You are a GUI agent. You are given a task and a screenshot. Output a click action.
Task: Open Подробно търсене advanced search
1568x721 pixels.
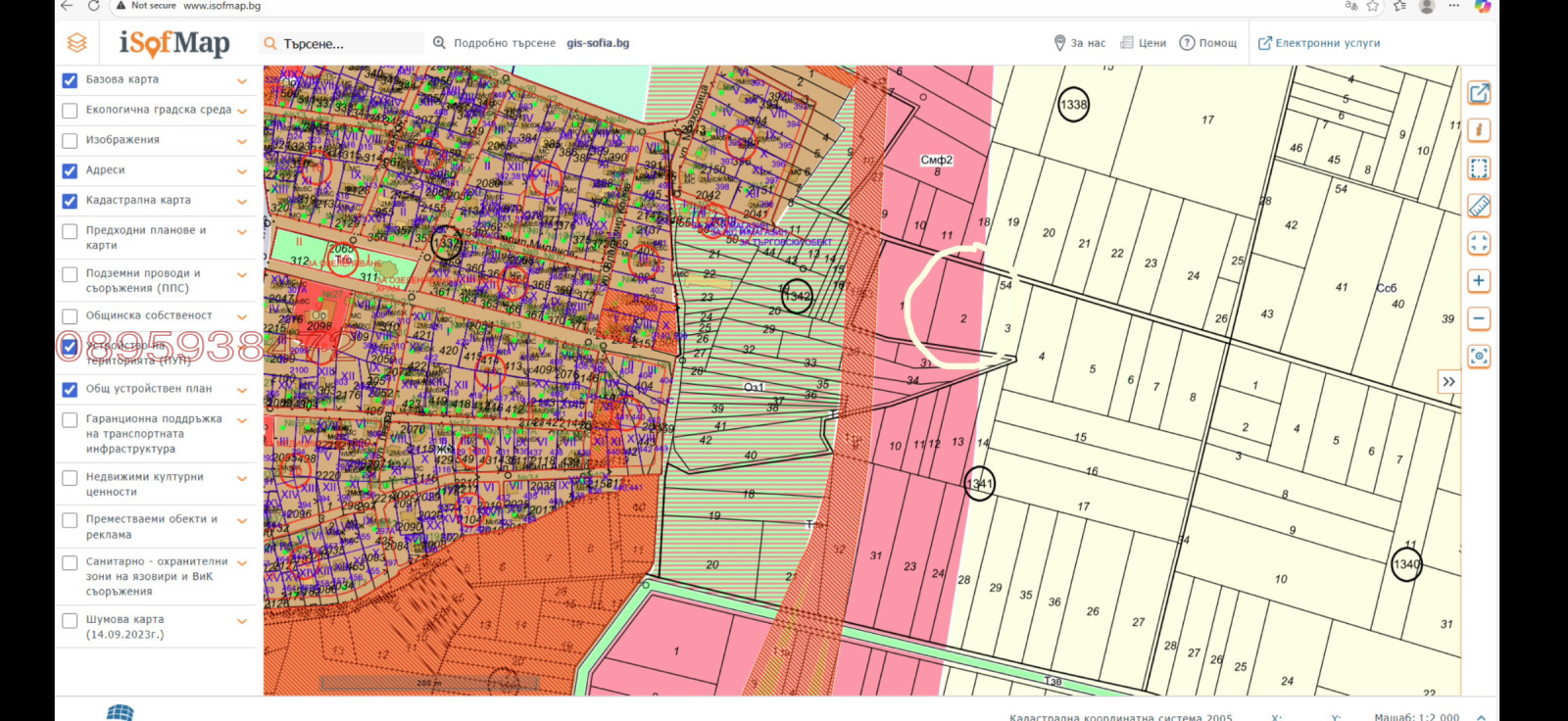[495, 43]
